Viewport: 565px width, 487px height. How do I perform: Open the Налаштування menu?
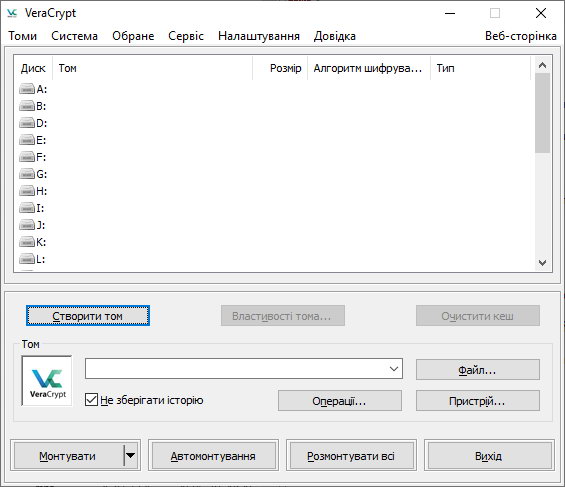pos(259,36)
